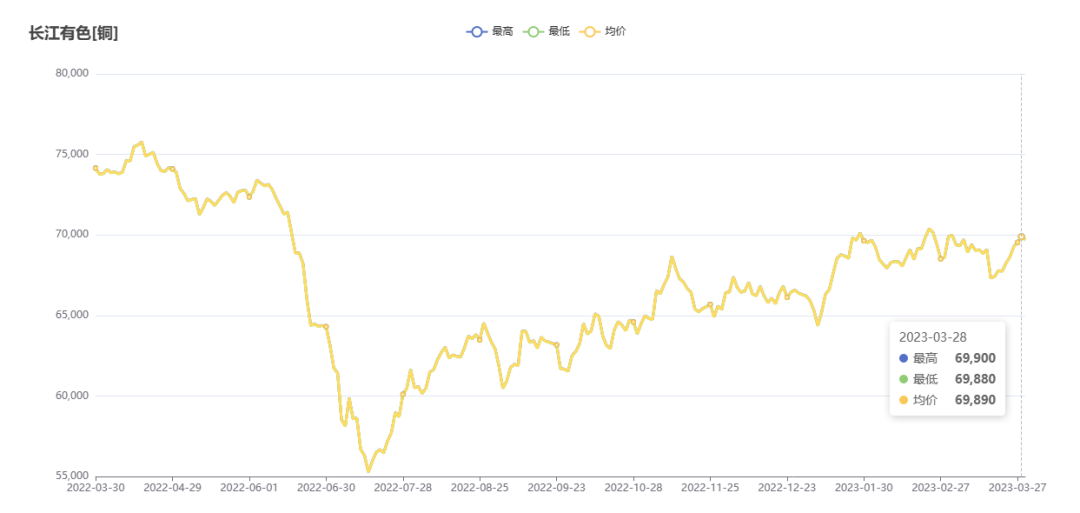Click the 2022-10-28 x-axis date label
The height and width of the screenshot is (513, 1080).
[634, 488]
